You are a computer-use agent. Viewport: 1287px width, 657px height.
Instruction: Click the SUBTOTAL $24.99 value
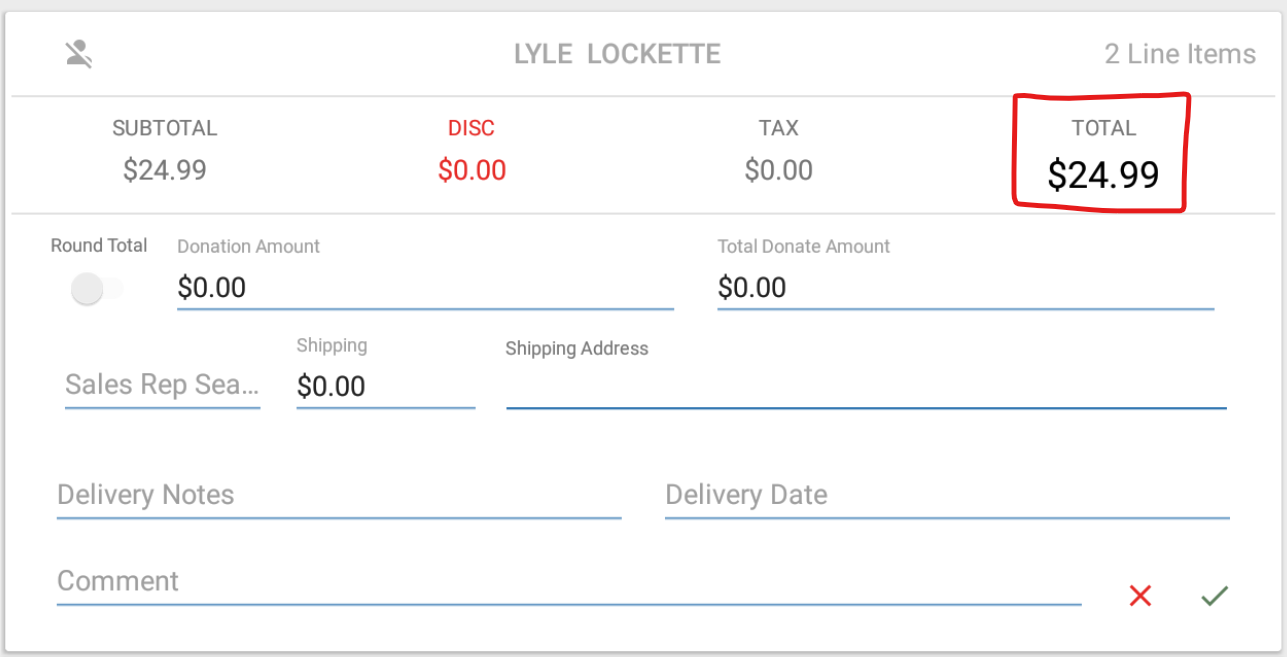click(x=165, y=171)
